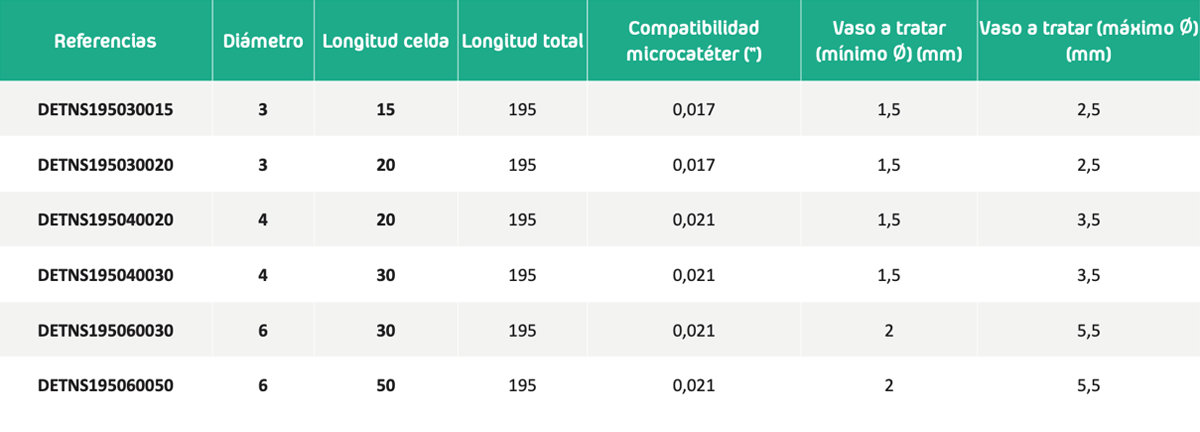Click minimum vessel 2 for DETNS195060030
Screen dimensions: 1200x432
click(889, 330)
